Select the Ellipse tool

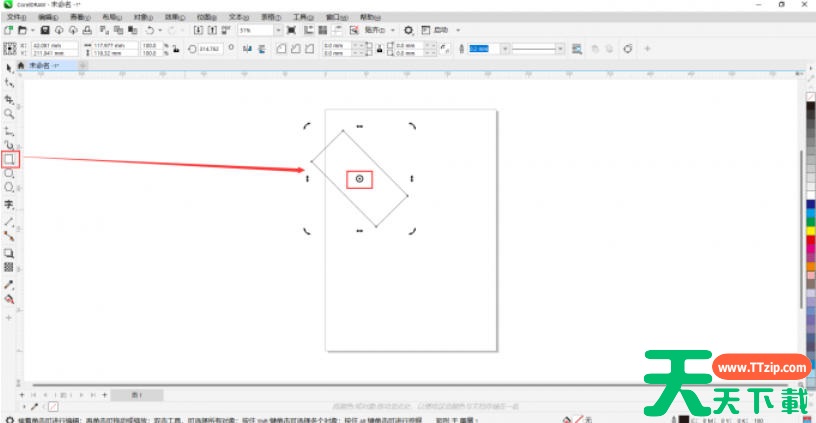click(x=10, y=173)
